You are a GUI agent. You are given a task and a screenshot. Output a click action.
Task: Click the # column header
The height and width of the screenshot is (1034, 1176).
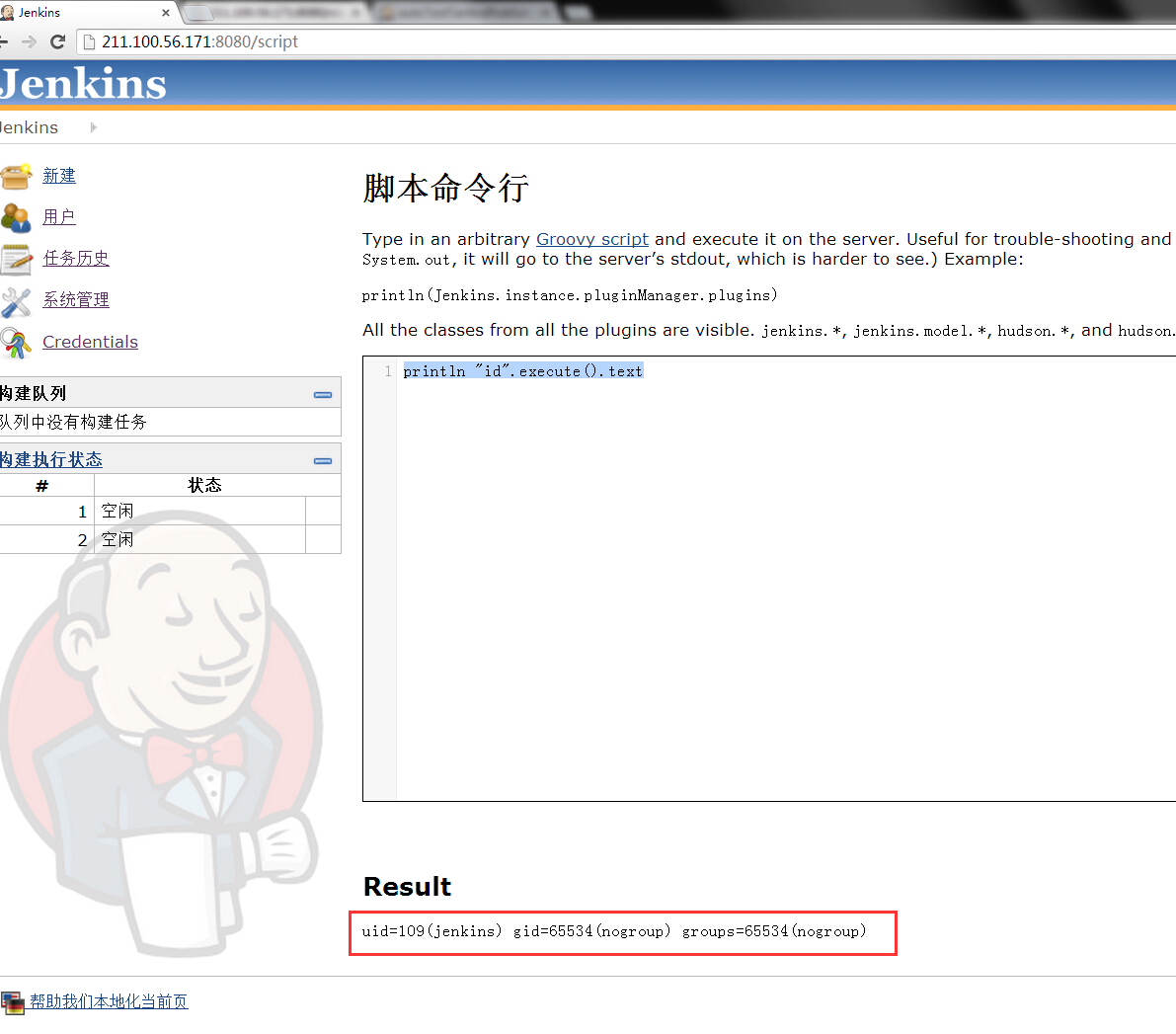coord(42,486)
